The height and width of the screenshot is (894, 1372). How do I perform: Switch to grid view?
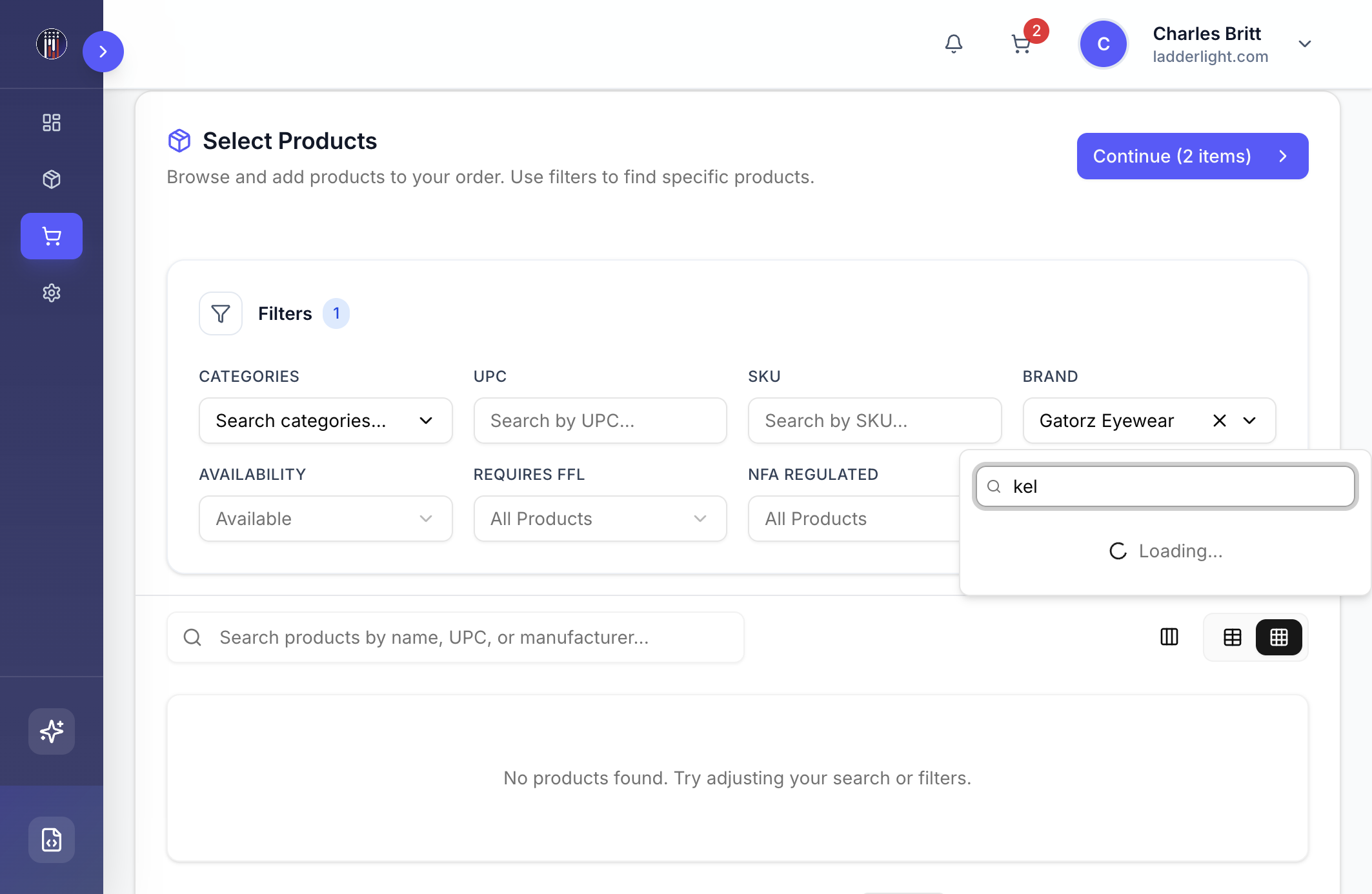(1279, 637)
